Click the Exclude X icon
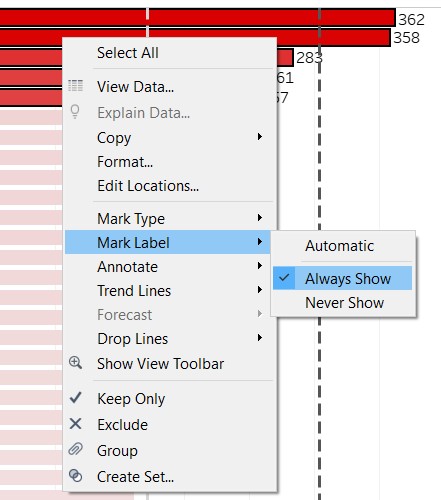The height and width of the screenshot is (500, 441). click(x=75, y=424)
